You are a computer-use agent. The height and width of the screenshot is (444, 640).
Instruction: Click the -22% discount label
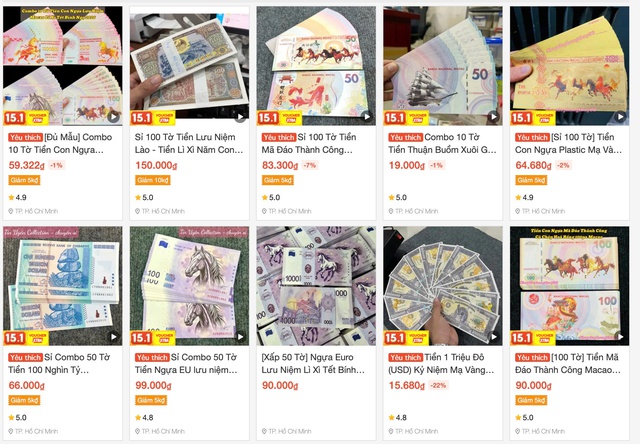438,385
